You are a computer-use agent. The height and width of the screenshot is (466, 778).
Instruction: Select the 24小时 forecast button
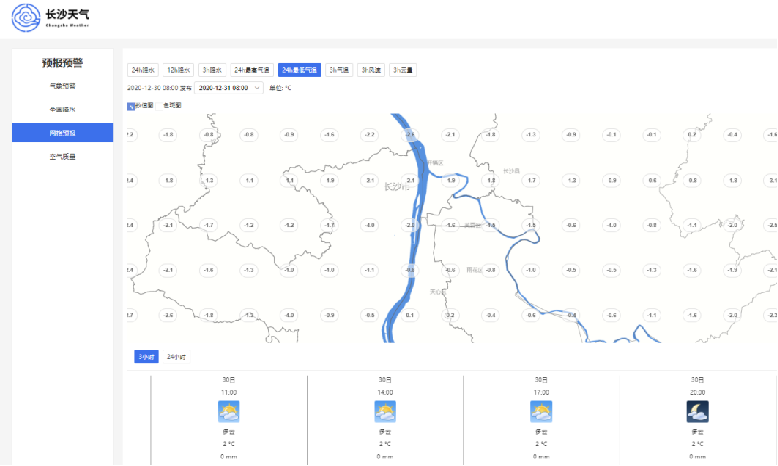(x=176, y=357)
